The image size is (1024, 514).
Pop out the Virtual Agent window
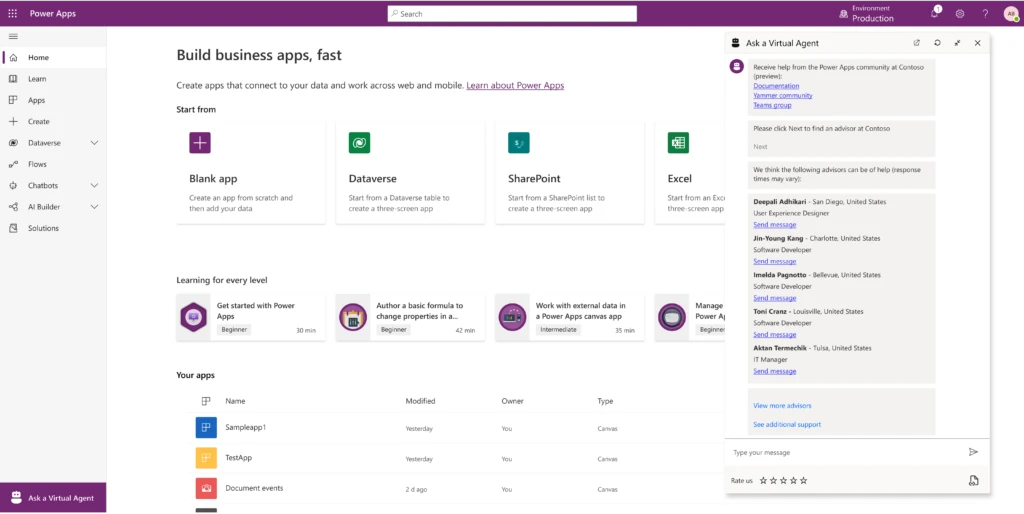pyautogui.click(x=917, y=43)
